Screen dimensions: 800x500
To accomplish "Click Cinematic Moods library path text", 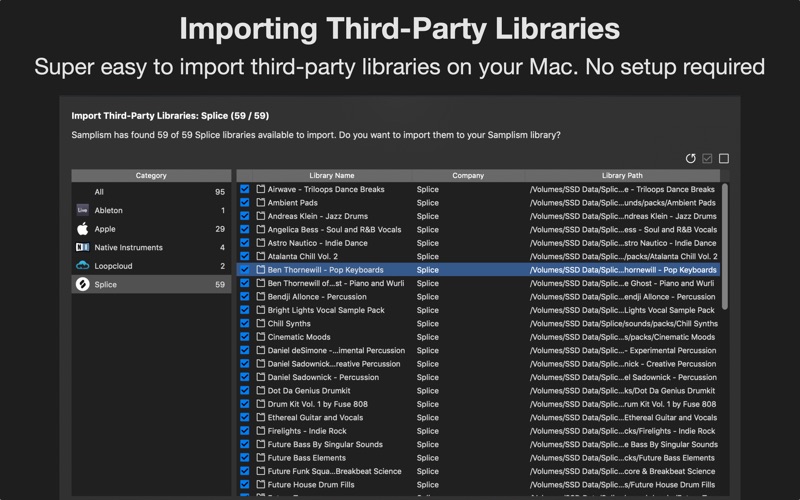I will 622,337.
